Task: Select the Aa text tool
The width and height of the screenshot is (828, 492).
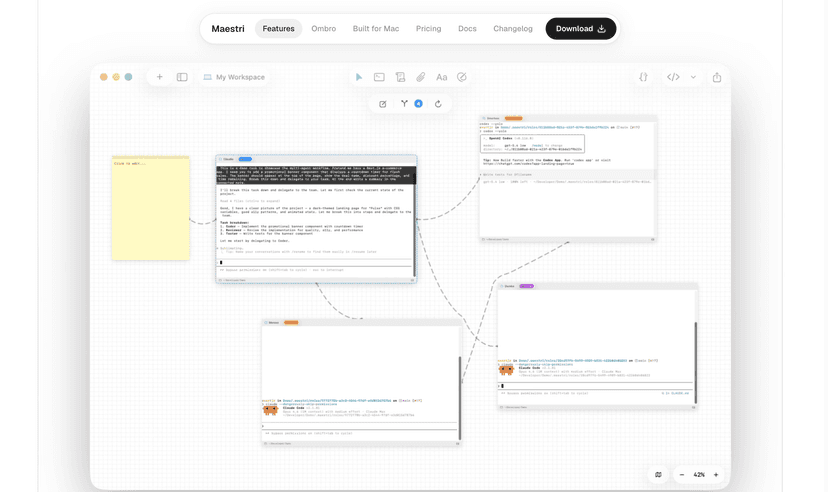Action: tap(441, 77)
